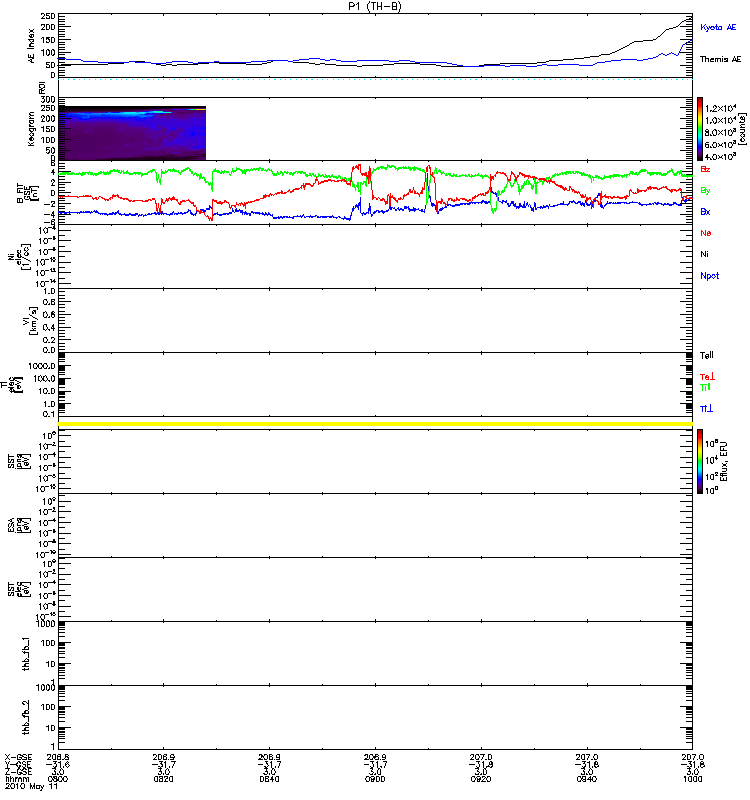Click the 0840 time tick label
Screen dimensions: 750x800
[269, 779]
